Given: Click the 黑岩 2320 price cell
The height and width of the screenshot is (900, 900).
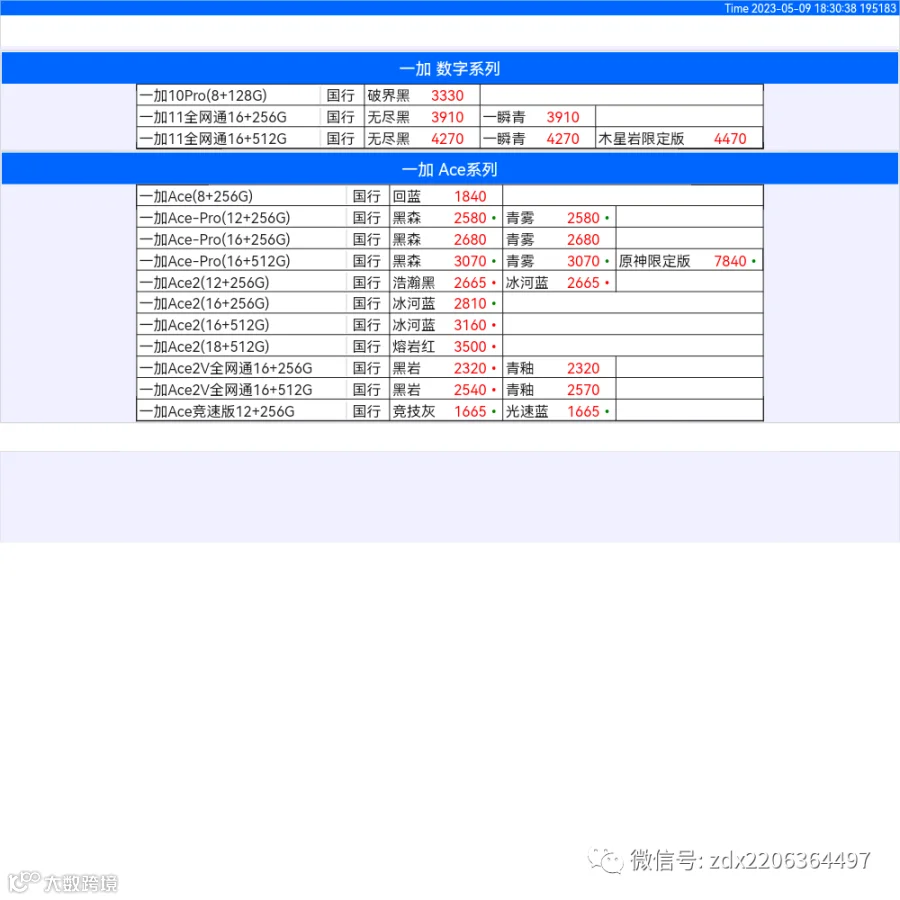Looking at the screenshot, I should [x=446, y=368].
